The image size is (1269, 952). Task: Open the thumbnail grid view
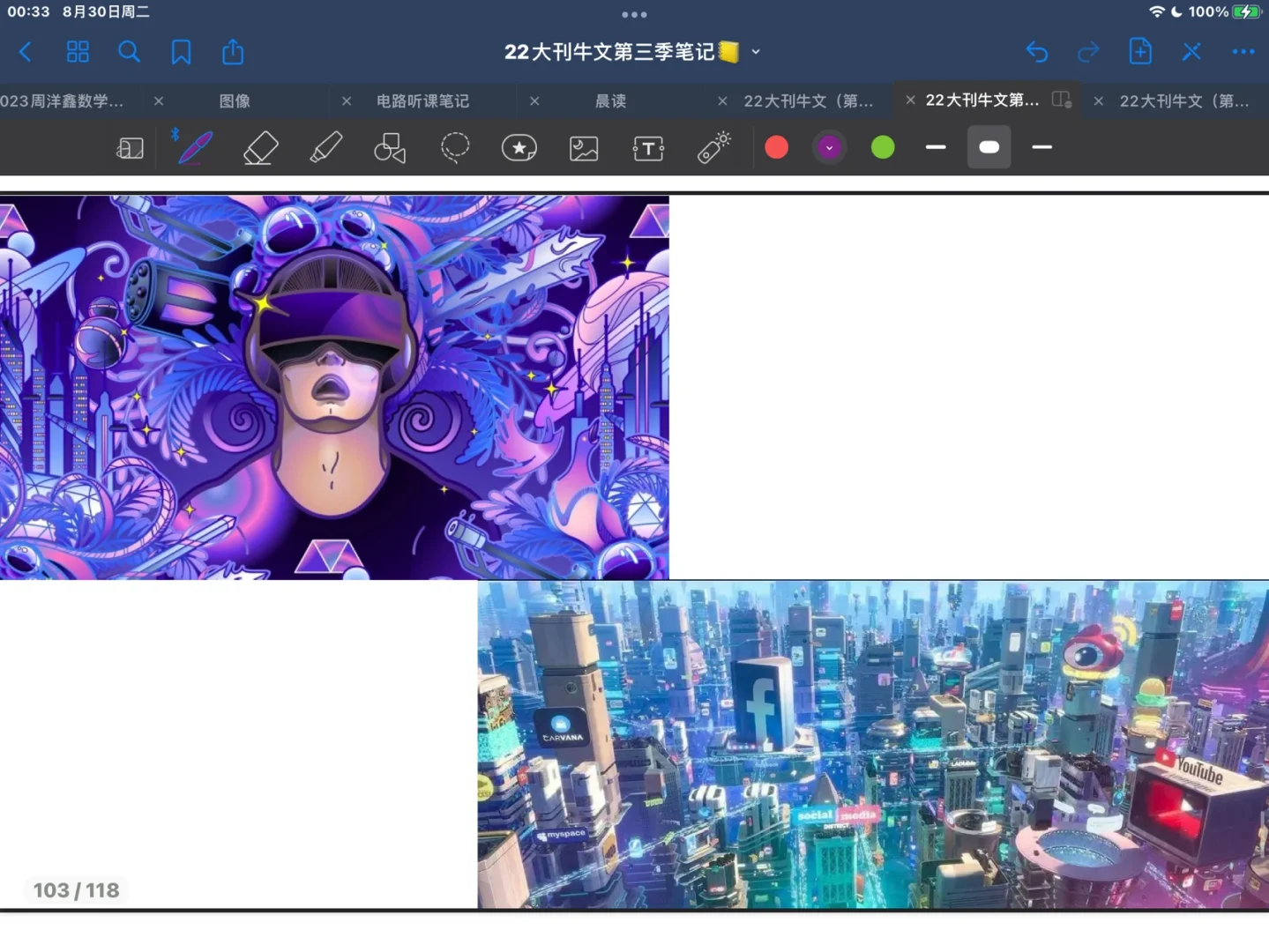[x=78, y=52]
